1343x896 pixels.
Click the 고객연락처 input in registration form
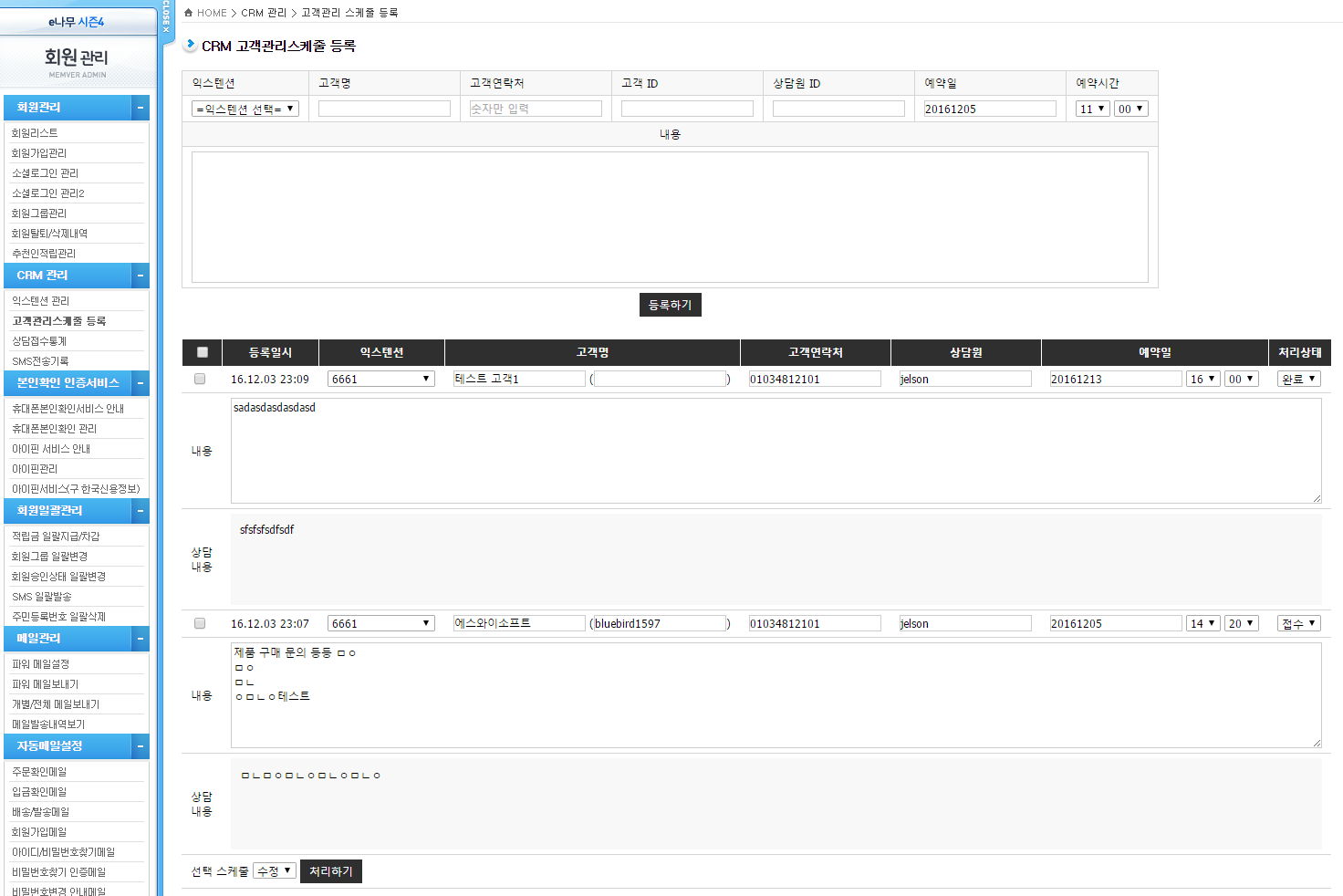click(536, 109)
